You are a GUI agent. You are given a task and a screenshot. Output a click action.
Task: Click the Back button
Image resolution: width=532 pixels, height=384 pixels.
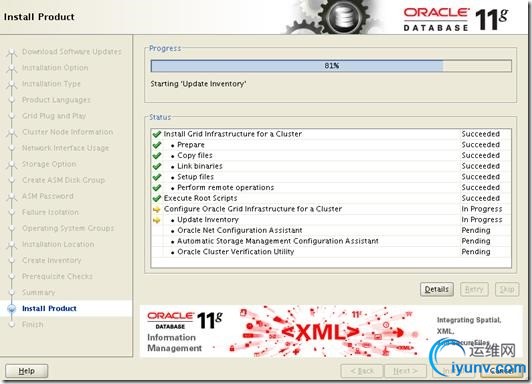[x=362, y=371]
